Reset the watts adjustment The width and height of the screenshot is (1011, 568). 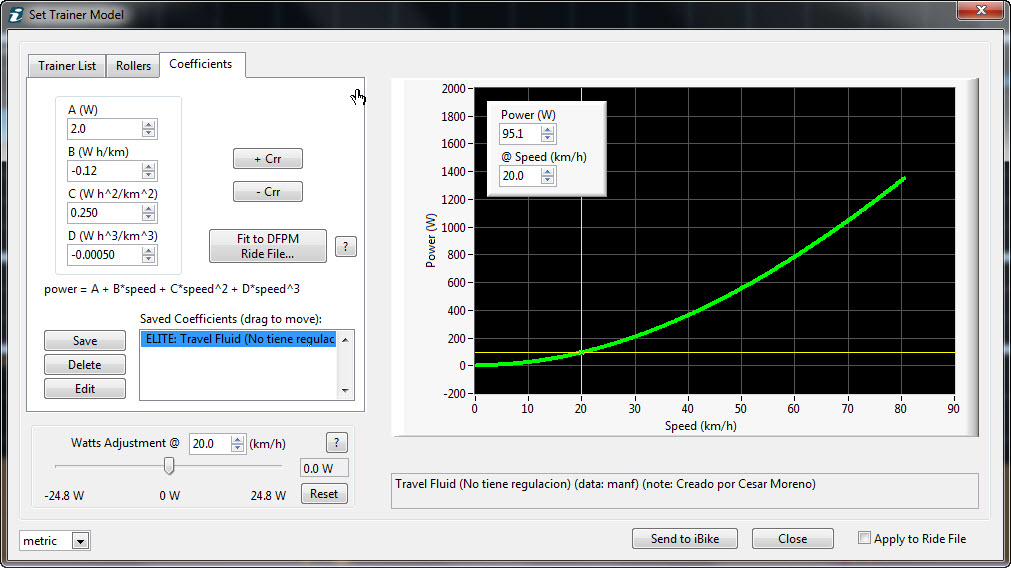click(x=324, y=494)
